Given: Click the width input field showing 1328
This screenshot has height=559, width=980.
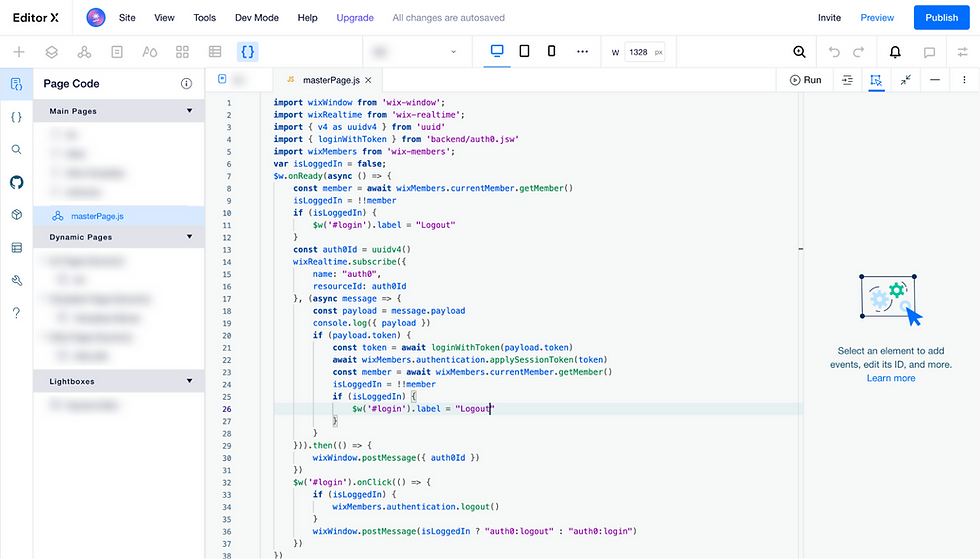Looking at the screenshot, I should tap(644, 52).
